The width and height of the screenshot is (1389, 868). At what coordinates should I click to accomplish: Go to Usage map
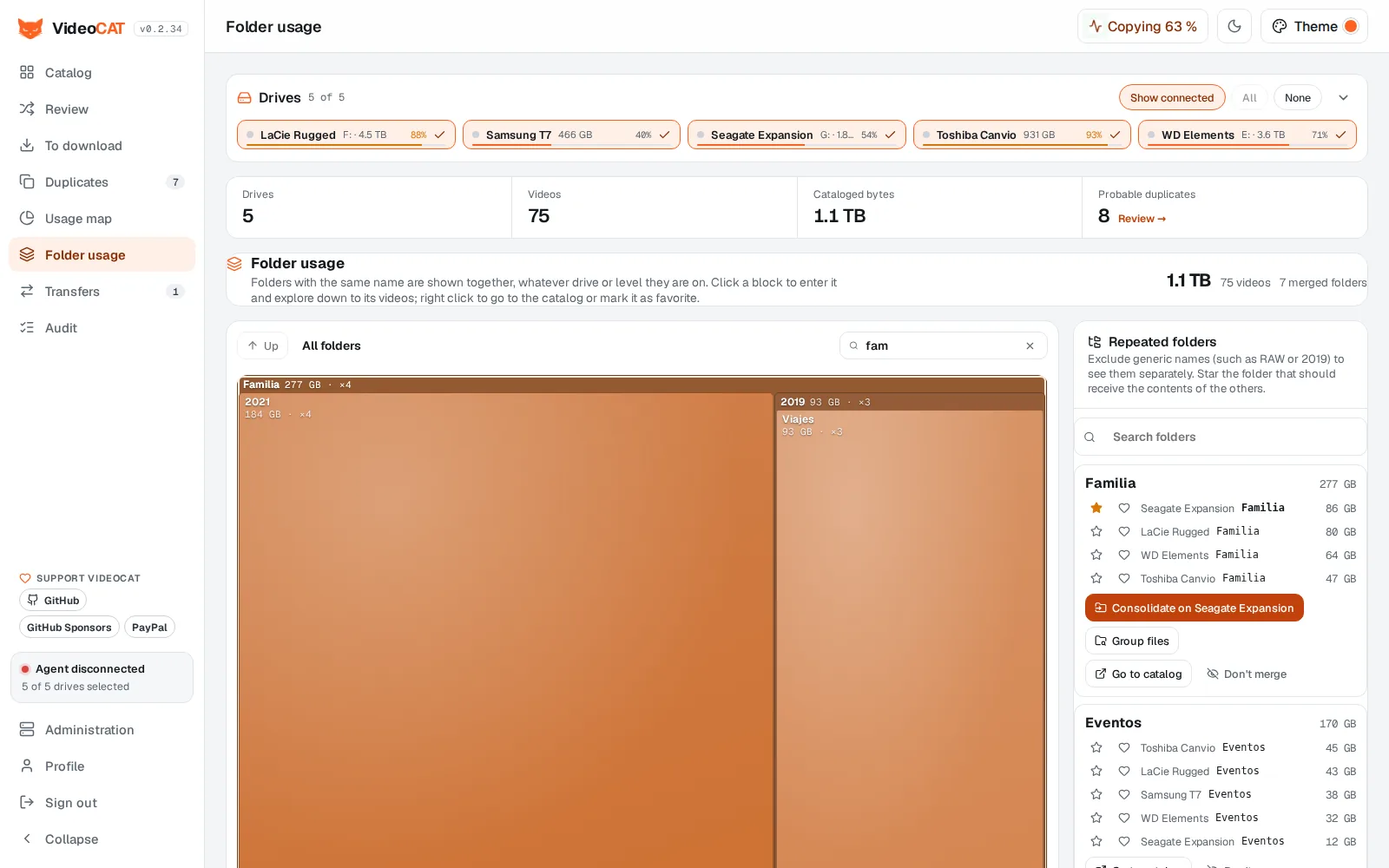coord(102,219)
